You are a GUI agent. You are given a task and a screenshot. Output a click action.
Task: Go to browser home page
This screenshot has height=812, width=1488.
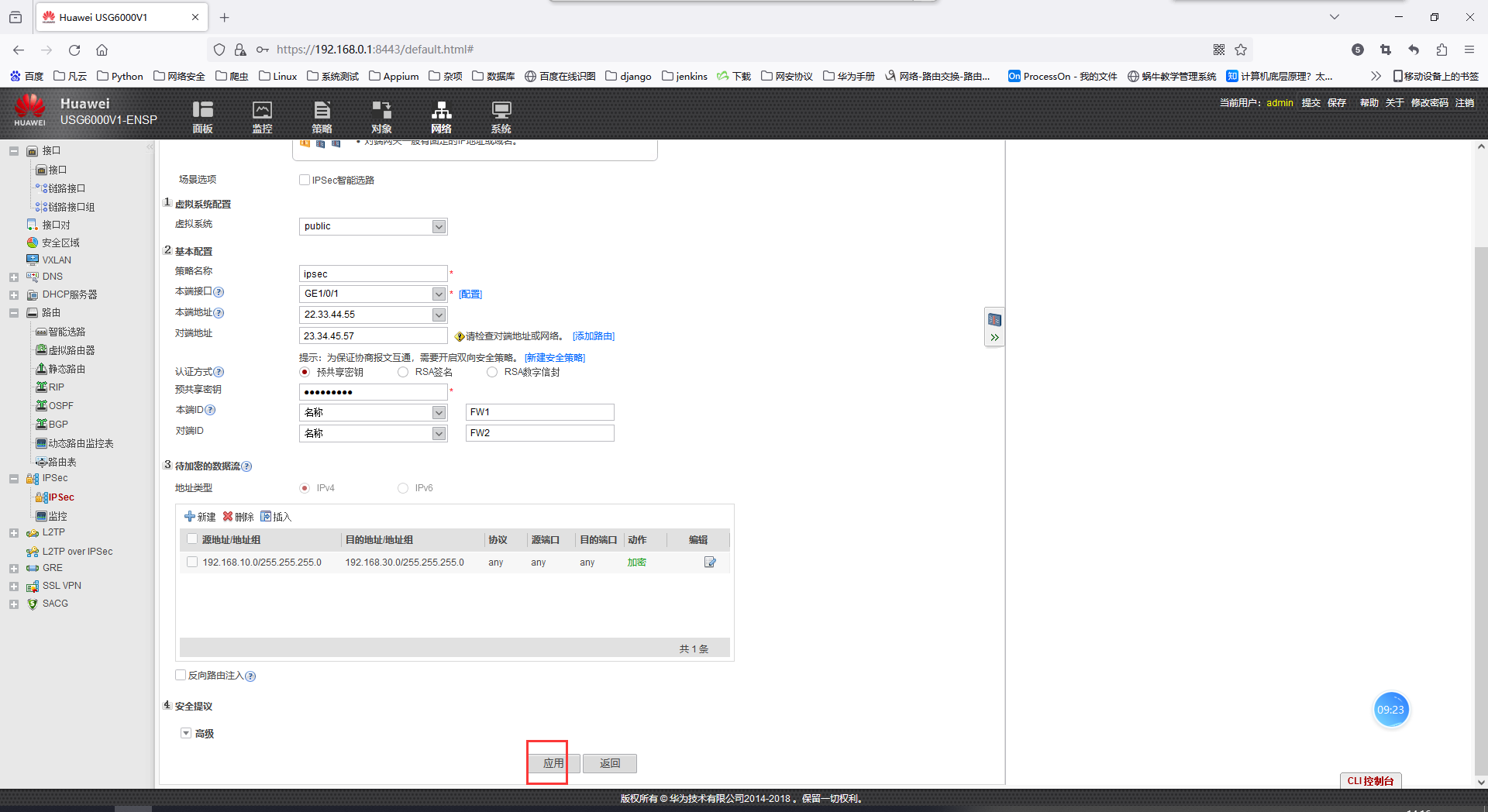pyautogui.click(x=102, y=50)
